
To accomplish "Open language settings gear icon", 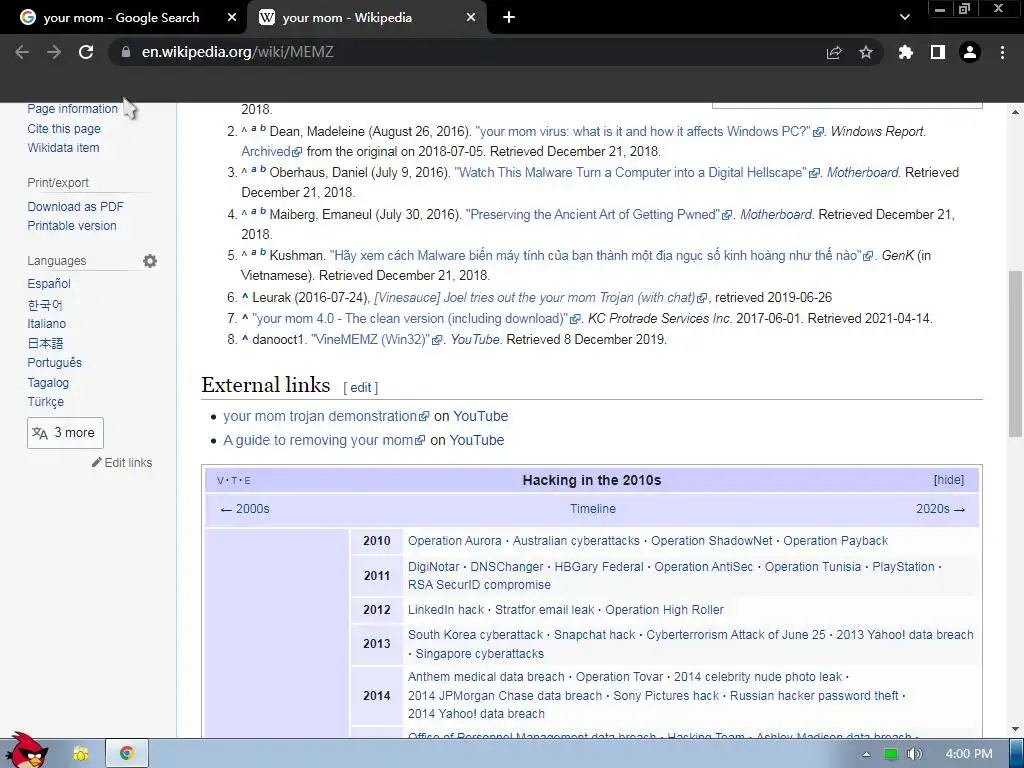I will pos(150,261).
